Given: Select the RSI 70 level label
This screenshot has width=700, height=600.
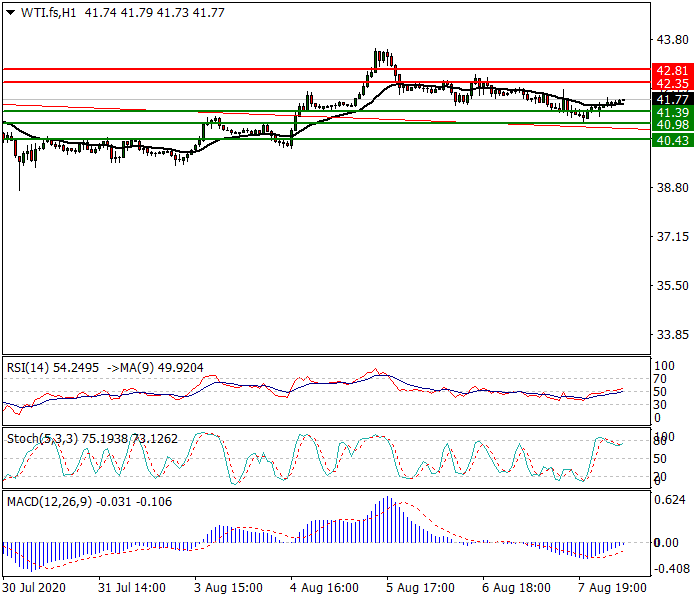Looking at the screenshot, I should click(660, 379).
